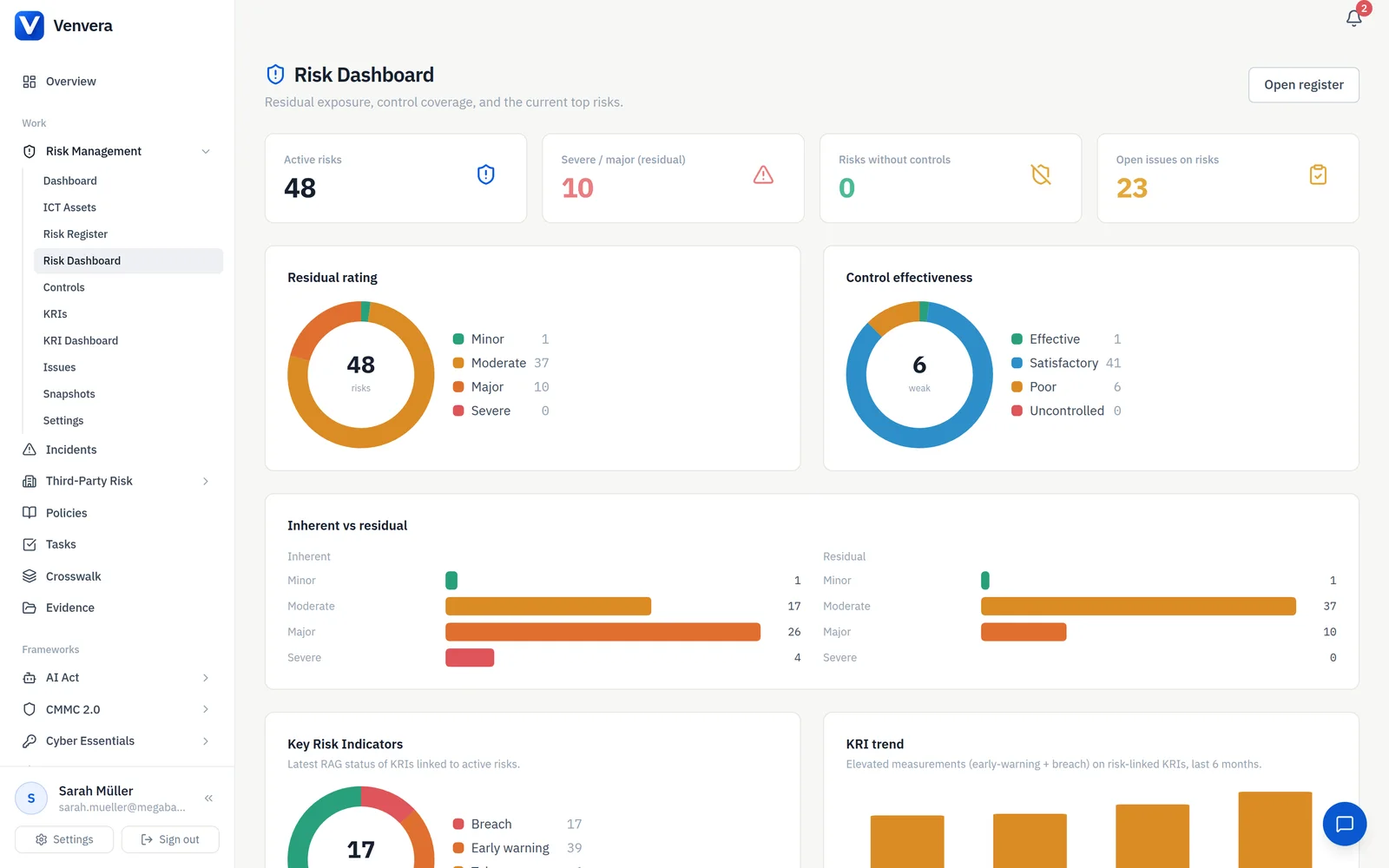Expand the AI Act chevron
This screenshot has width=1389, height=868.
click(206, 678)
